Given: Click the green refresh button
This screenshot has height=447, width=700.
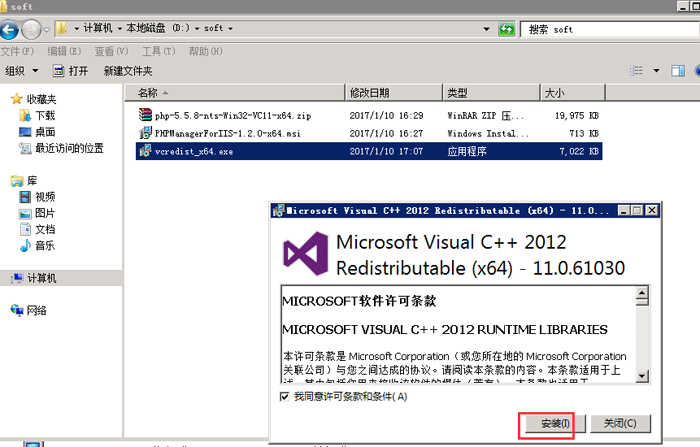Looking at the screenshot, I should [506, 29].
